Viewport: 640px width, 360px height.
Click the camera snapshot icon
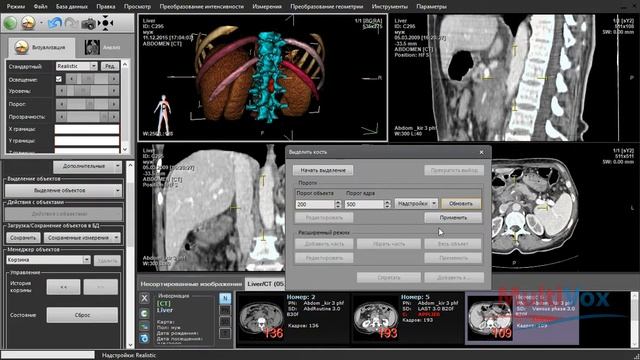pos(88,24)
